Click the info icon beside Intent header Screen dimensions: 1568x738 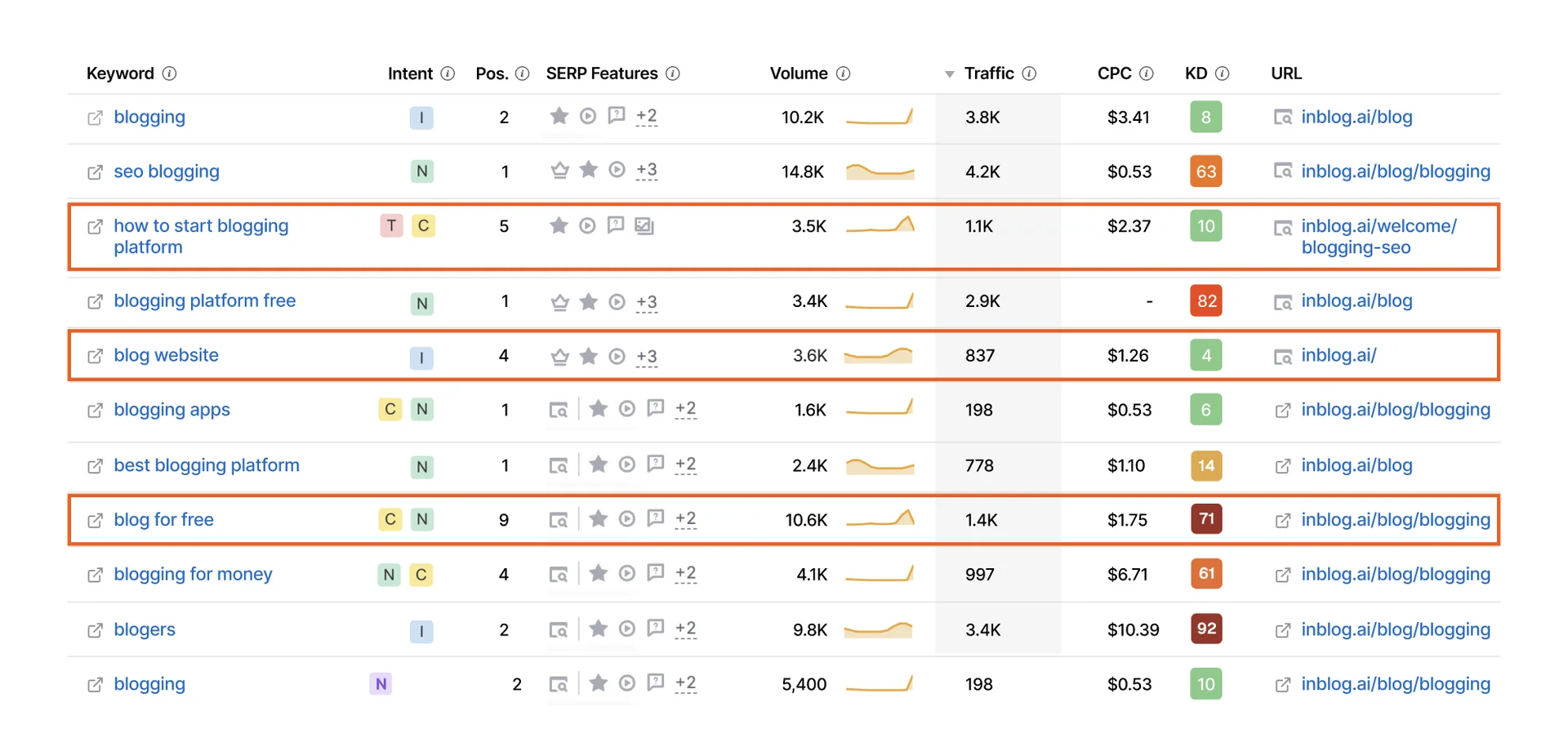pyautogui.click(x=448, y=73)
